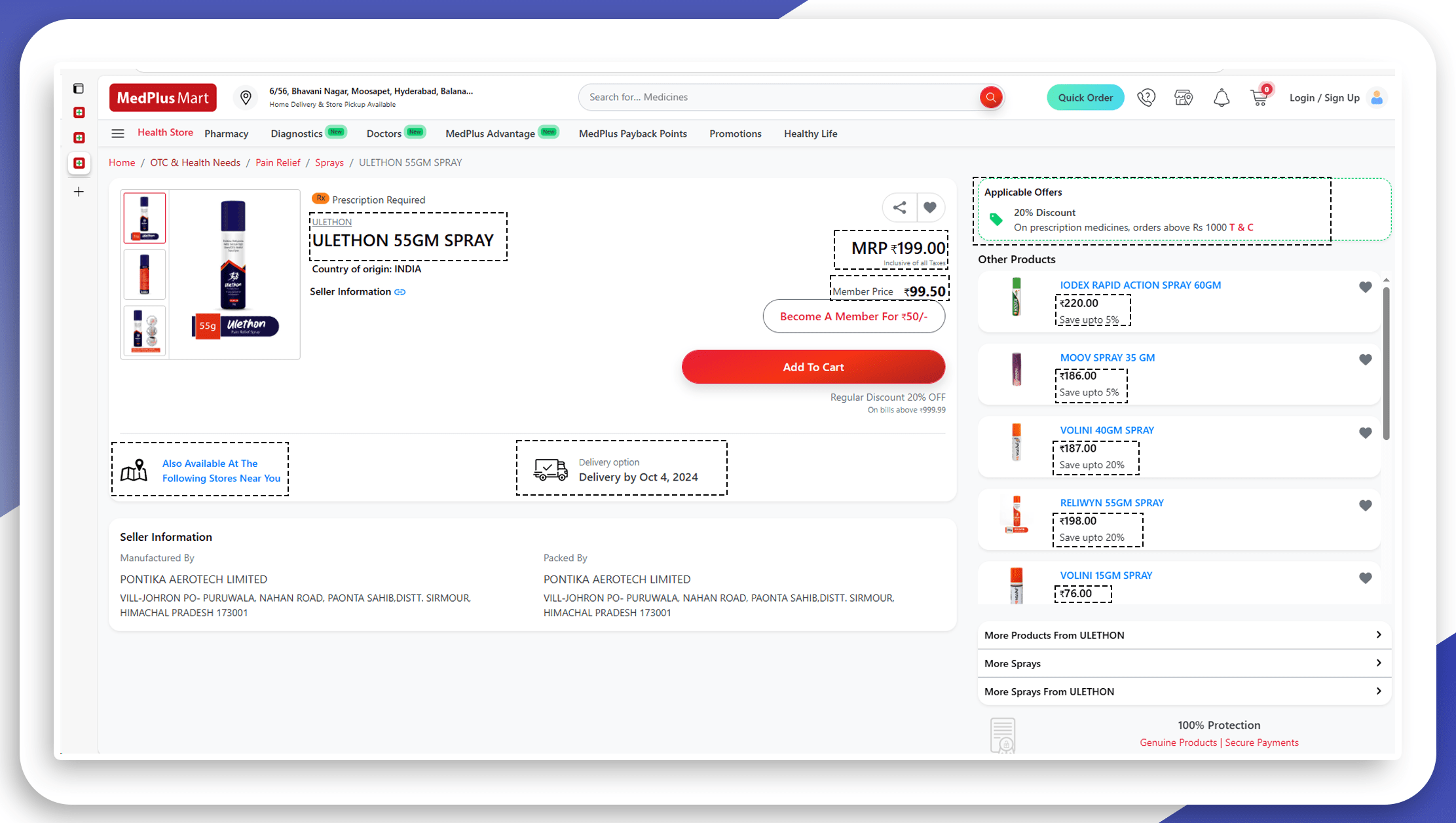Viewport: 1456px width, 823px height.
Task: Add Ulethon spray to wishlist heart
Action: (x=930, y=208)
